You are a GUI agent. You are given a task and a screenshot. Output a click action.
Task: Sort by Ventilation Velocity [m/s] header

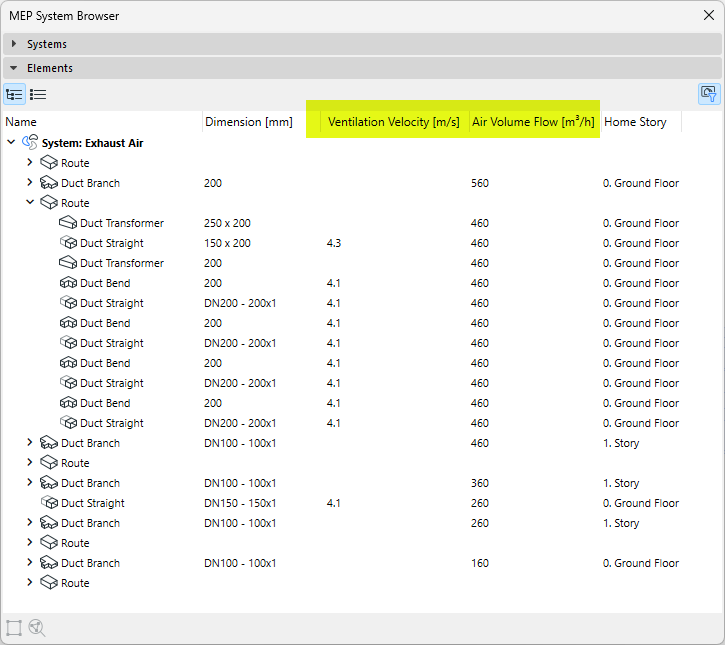pyautogui.click(x=394, y=122)
